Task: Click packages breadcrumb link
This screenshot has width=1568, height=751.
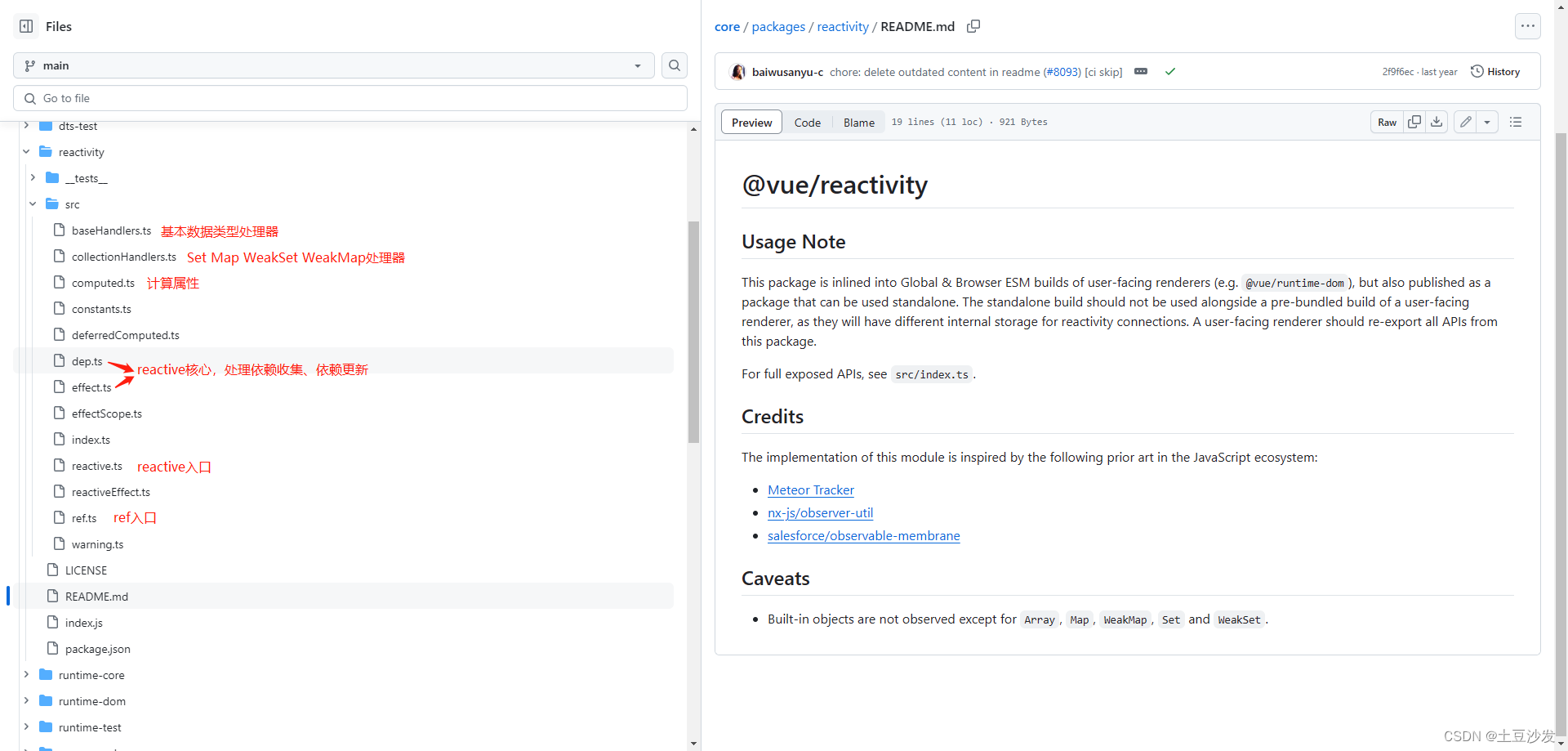Action: (x=778, y=26)
